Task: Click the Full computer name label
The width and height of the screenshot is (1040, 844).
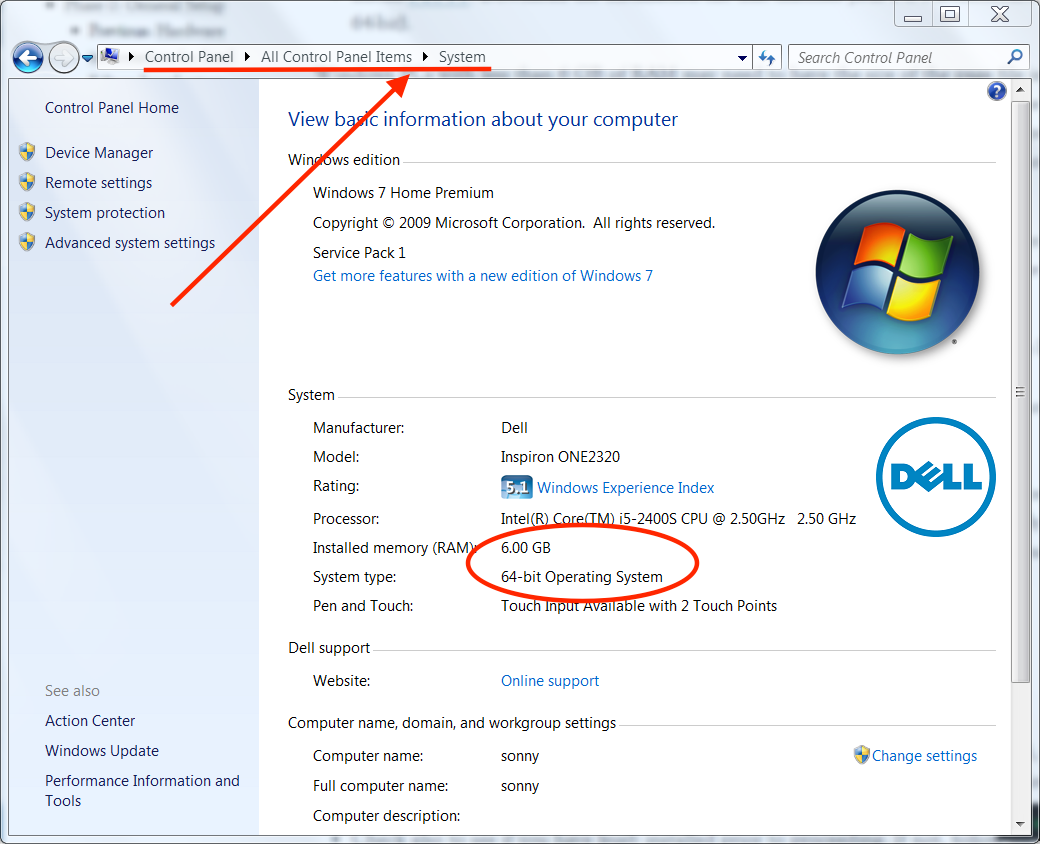Action: (381, 786)
